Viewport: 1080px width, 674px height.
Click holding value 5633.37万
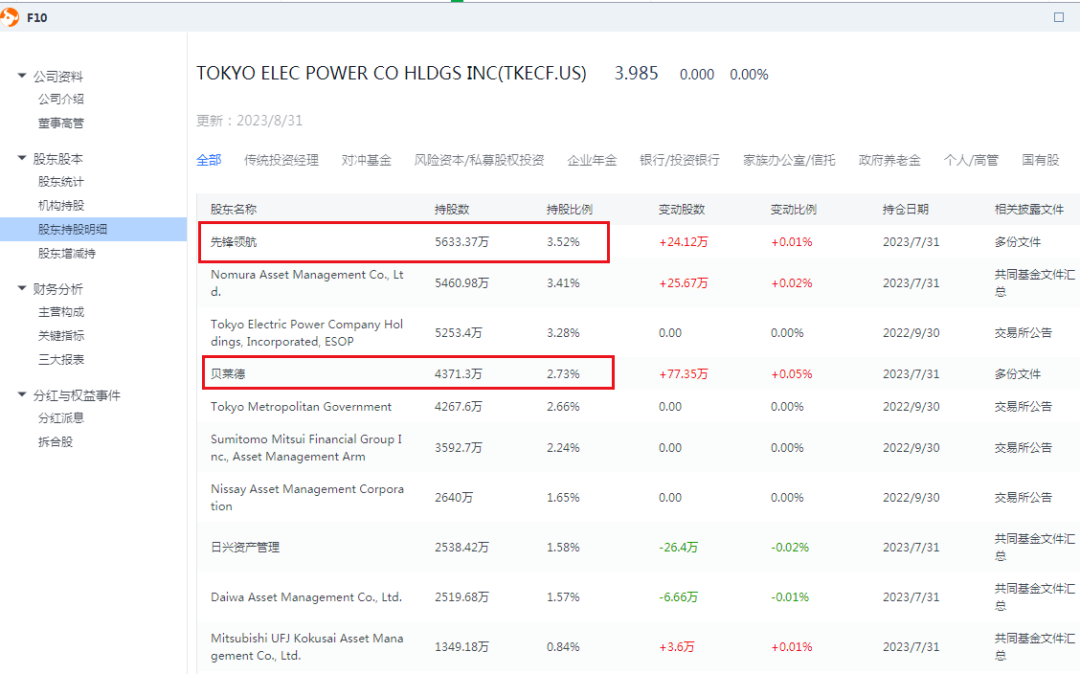point(461,242)
